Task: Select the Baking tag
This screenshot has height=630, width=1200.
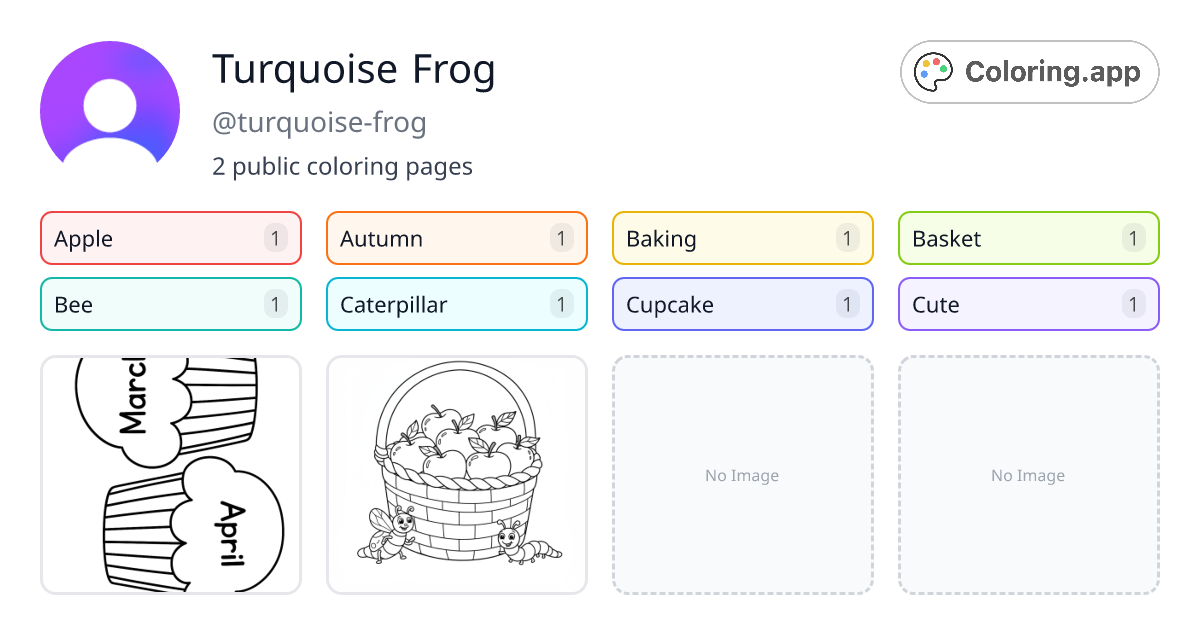Action: (x=742, y=238)
